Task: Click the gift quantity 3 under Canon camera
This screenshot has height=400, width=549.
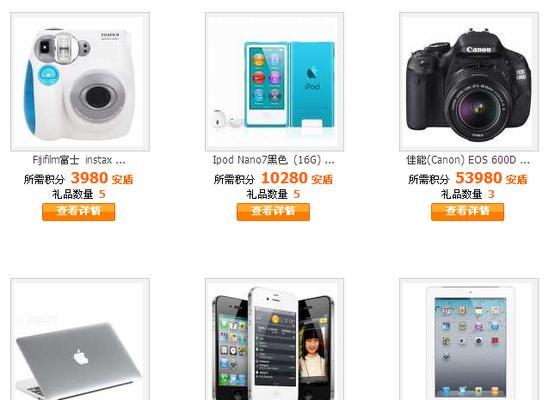Action: (x=491, y=194)
